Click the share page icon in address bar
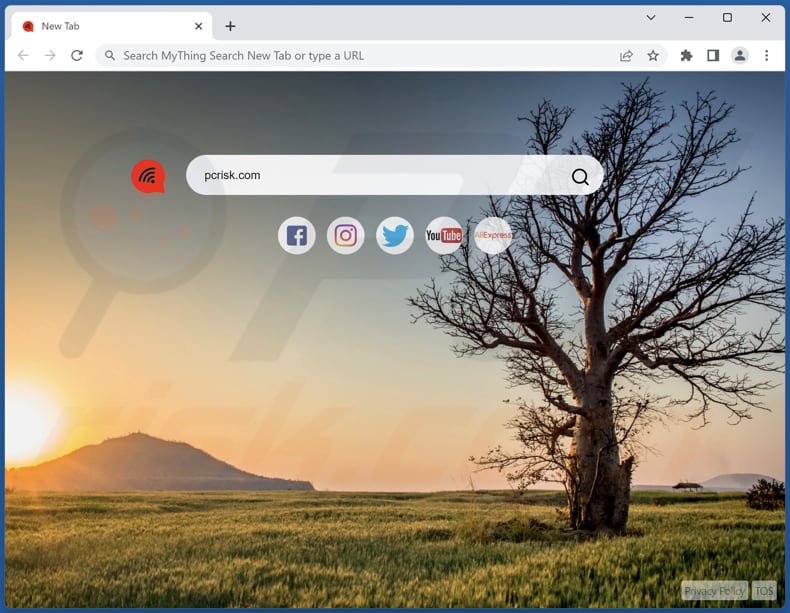This screenshot has width=790, height=613. [x=626, y=56]
